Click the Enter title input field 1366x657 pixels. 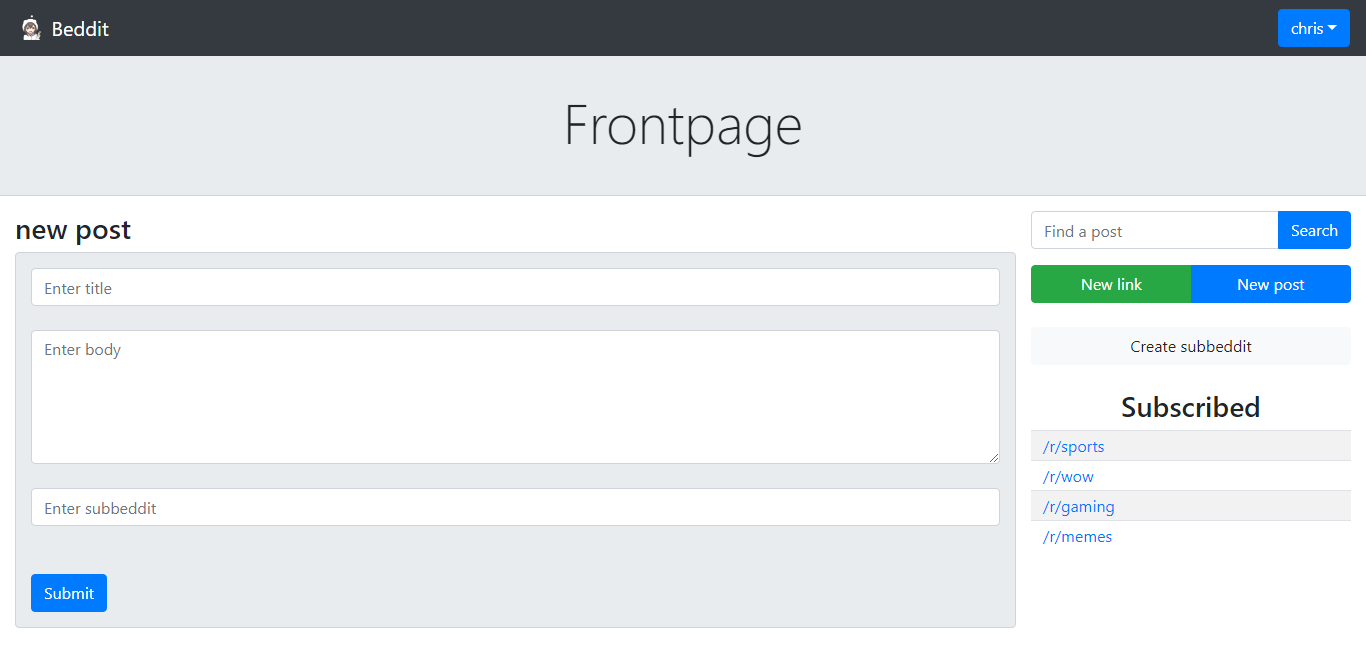[x=515, y=287]
